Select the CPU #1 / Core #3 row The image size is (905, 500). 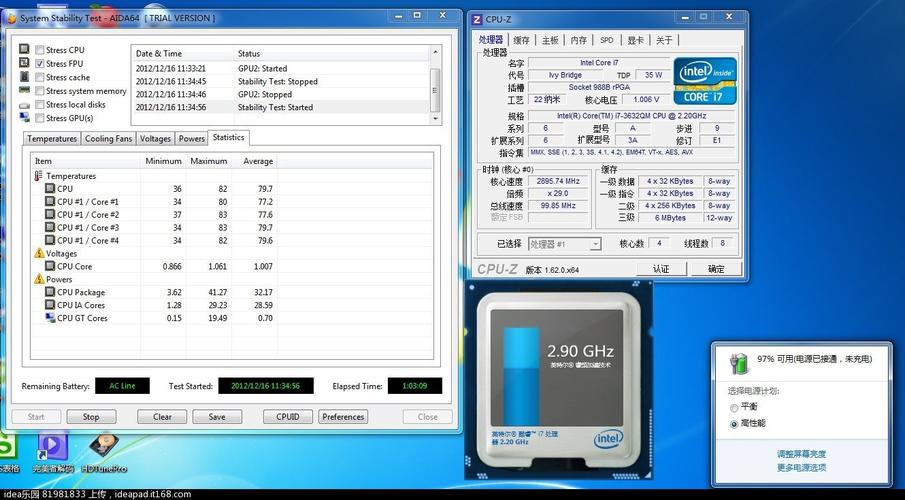pyautogui.click(x=232, y=227)
